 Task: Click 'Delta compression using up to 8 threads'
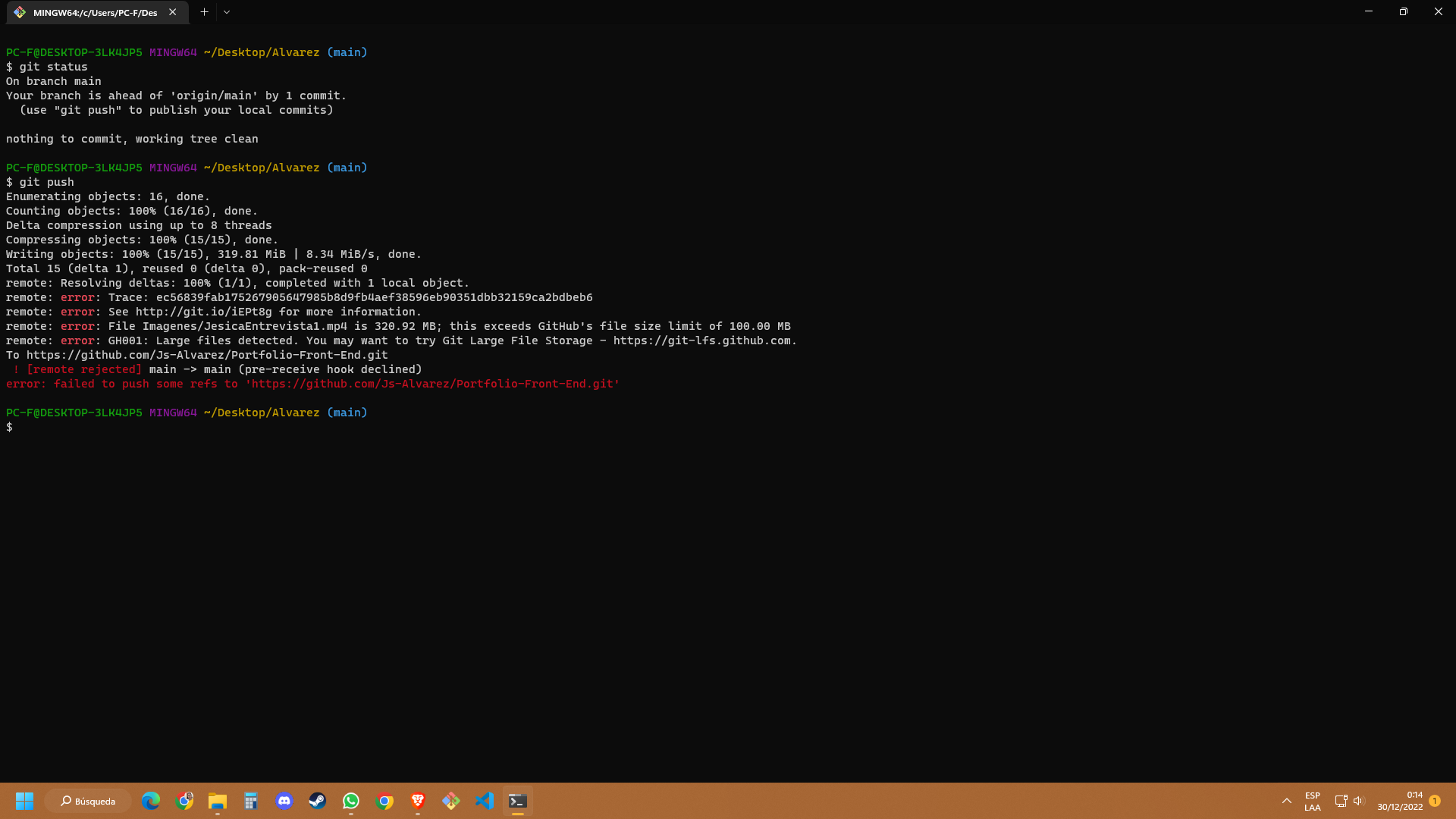139,225
